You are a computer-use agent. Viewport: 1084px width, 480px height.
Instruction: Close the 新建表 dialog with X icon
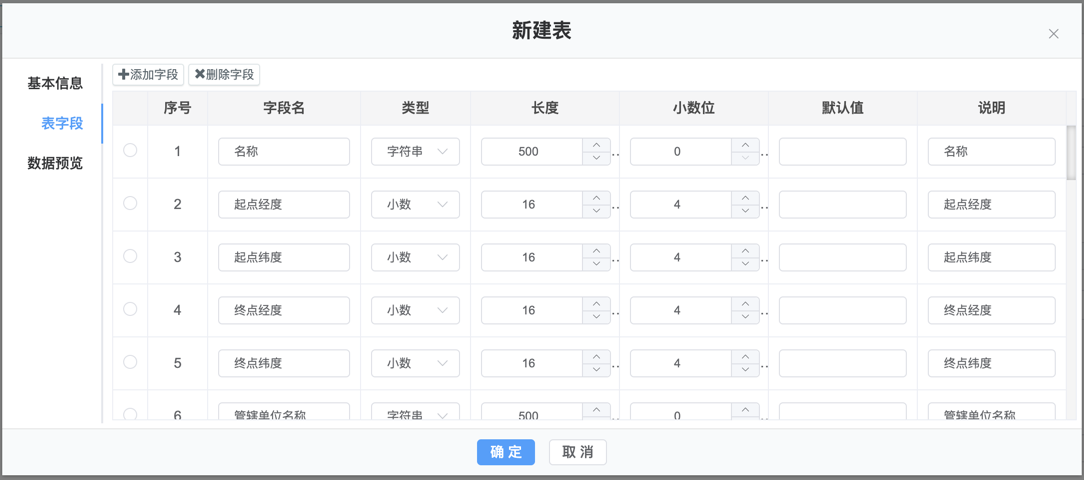click(x=1053, y=34)
